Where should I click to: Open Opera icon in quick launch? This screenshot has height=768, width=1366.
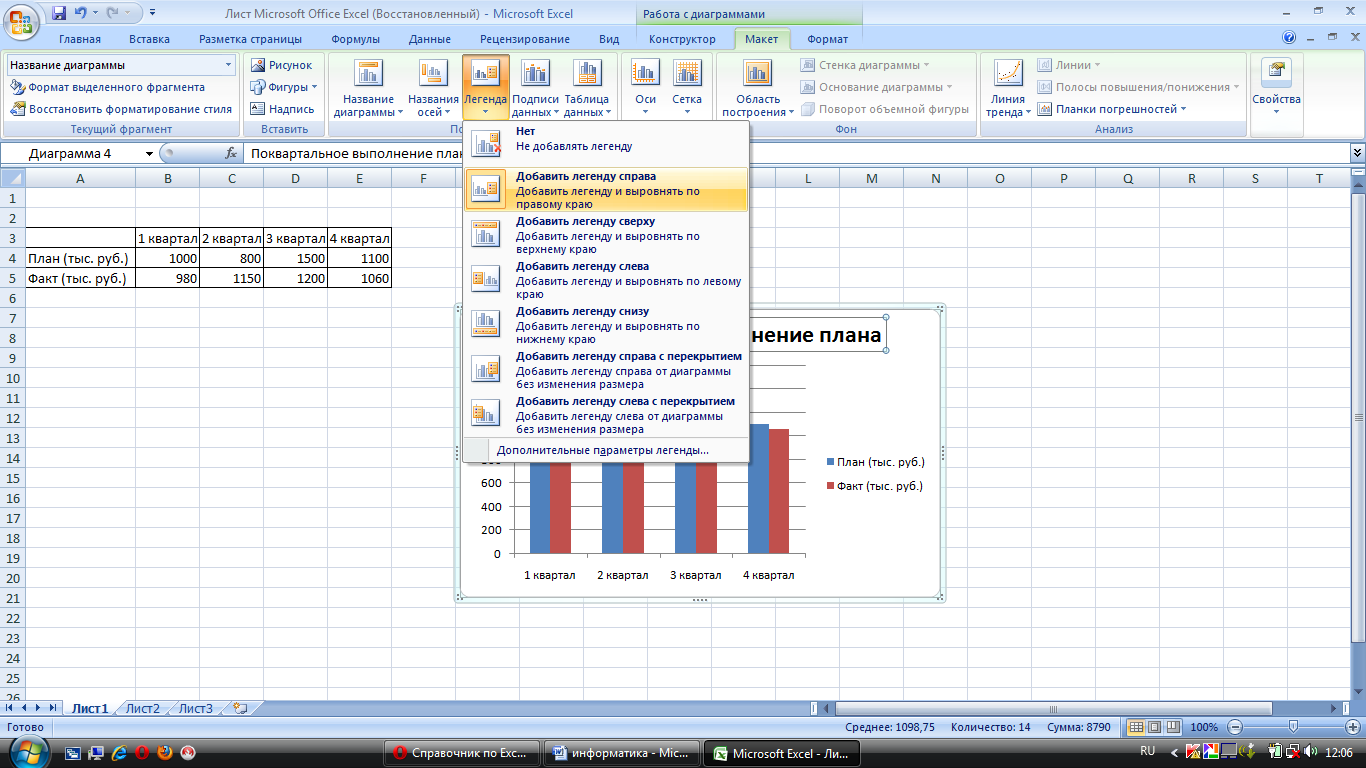coord(141,752)
